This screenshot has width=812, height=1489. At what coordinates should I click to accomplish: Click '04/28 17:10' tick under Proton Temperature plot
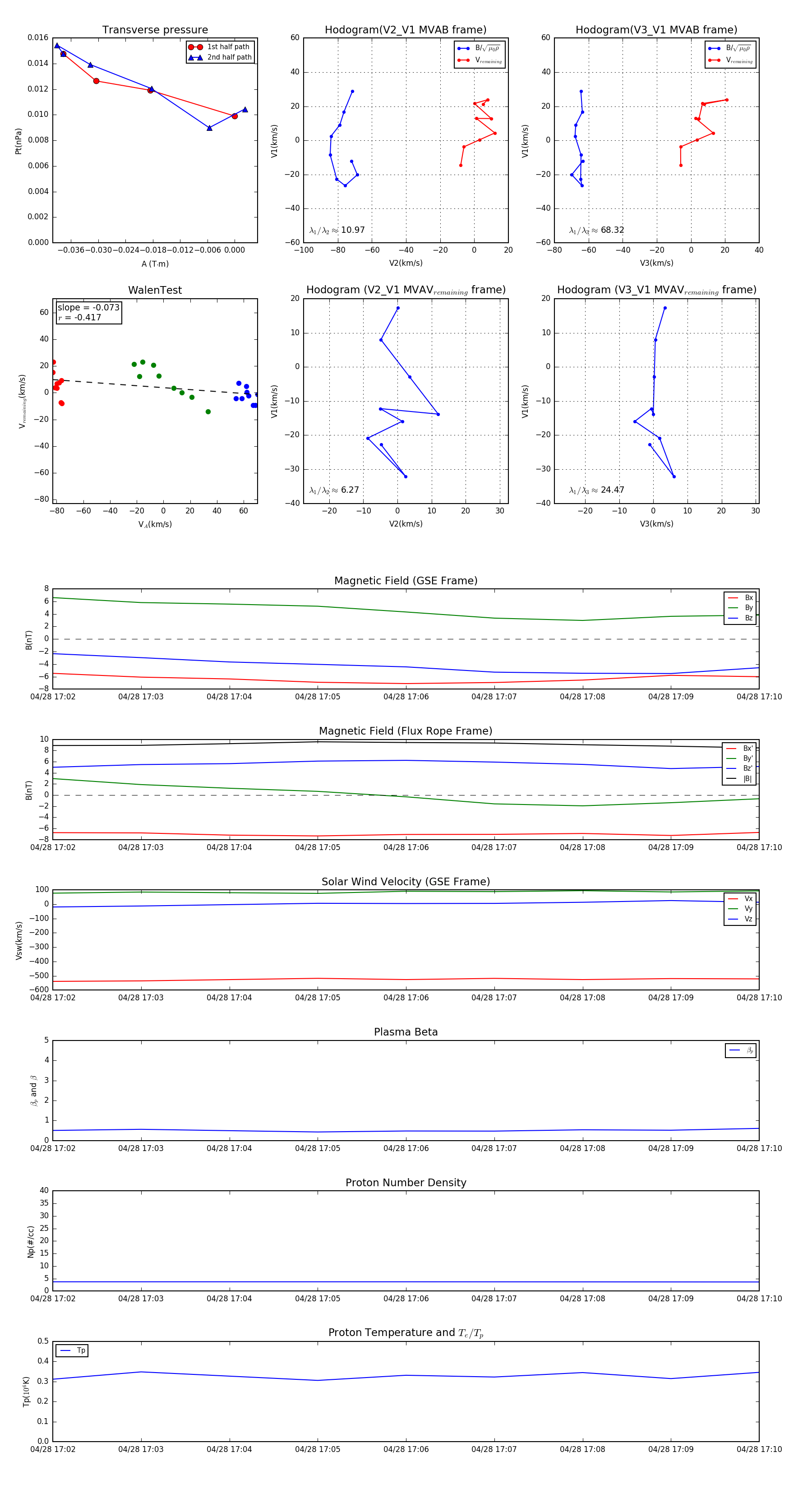[759, 1449]
